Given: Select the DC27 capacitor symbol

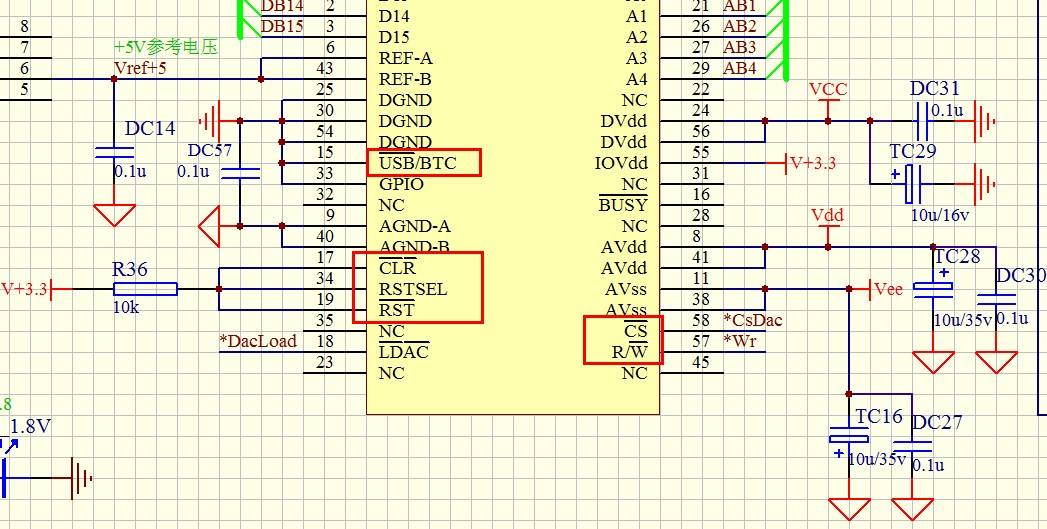Looking at the screenshot, I should (912, 446).
